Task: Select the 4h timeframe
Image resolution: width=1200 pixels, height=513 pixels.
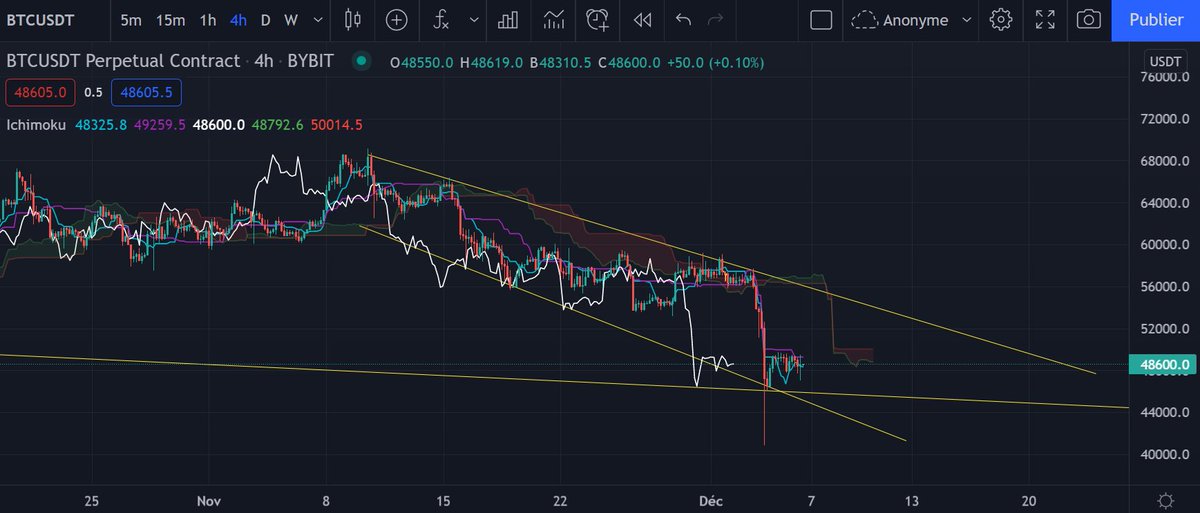Action: [x=238, y=20]
